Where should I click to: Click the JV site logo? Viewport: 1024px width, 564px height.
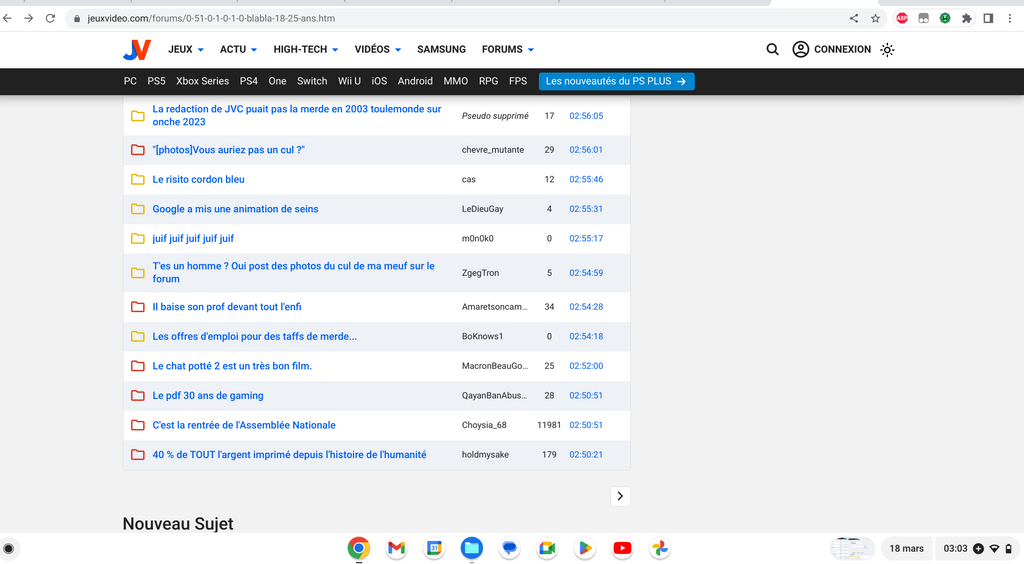tap(137, 50)
